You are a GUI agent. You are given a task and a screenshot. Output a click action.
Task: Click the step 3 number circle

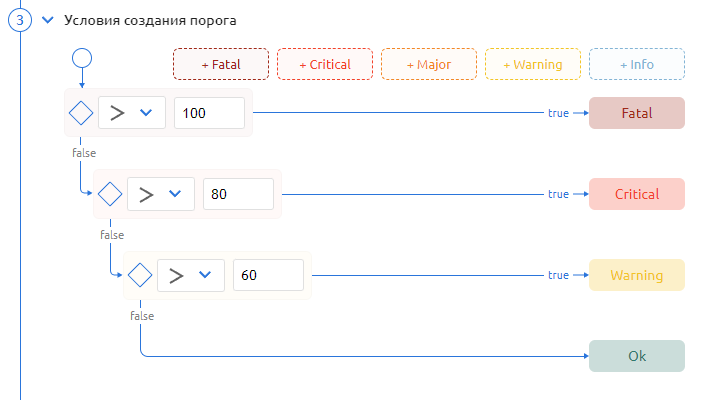click(x=20, y=20)
